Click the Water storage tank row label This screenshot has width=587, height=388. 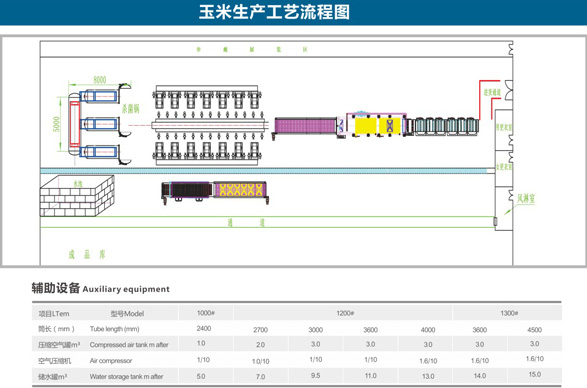126,376
